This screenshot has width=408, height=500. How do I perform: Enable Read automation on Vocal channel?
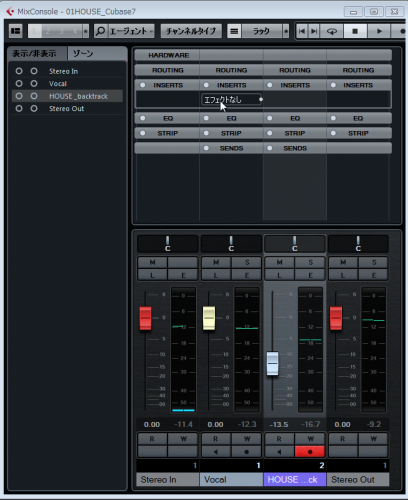(x=216, y=439)
